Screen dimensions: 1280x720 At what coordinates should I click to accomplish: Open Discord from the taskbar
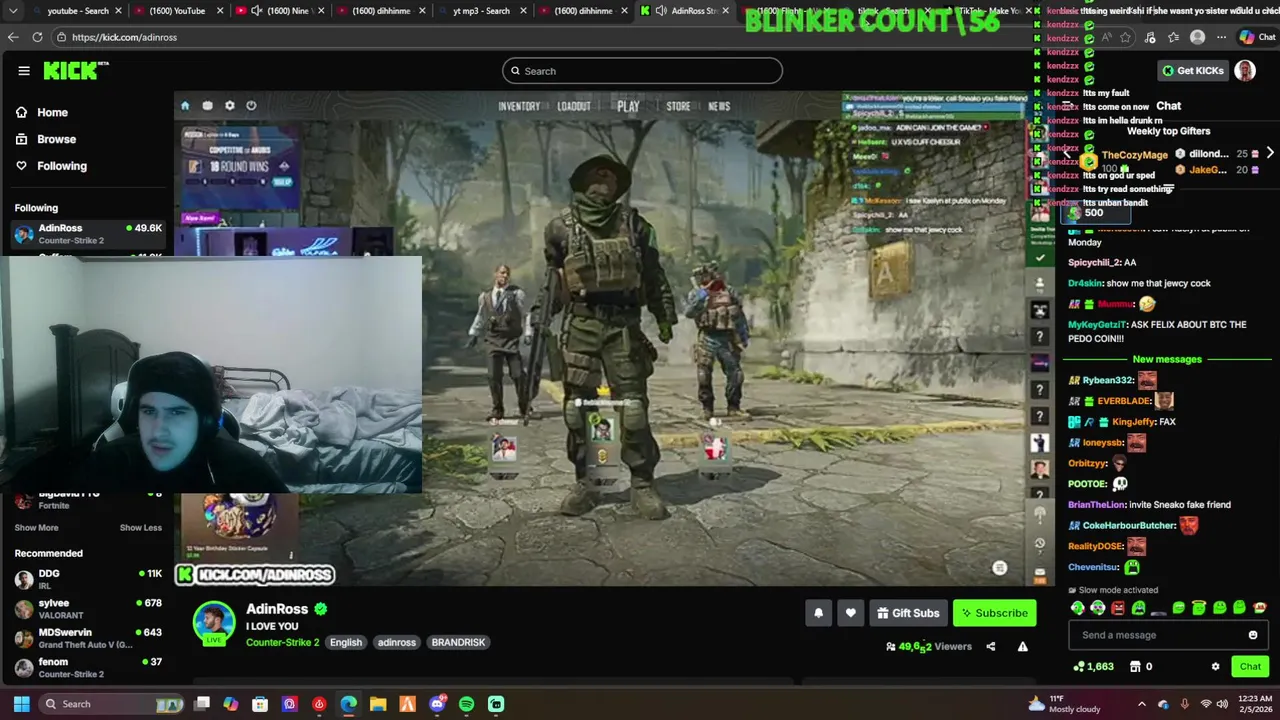[437, 704]
